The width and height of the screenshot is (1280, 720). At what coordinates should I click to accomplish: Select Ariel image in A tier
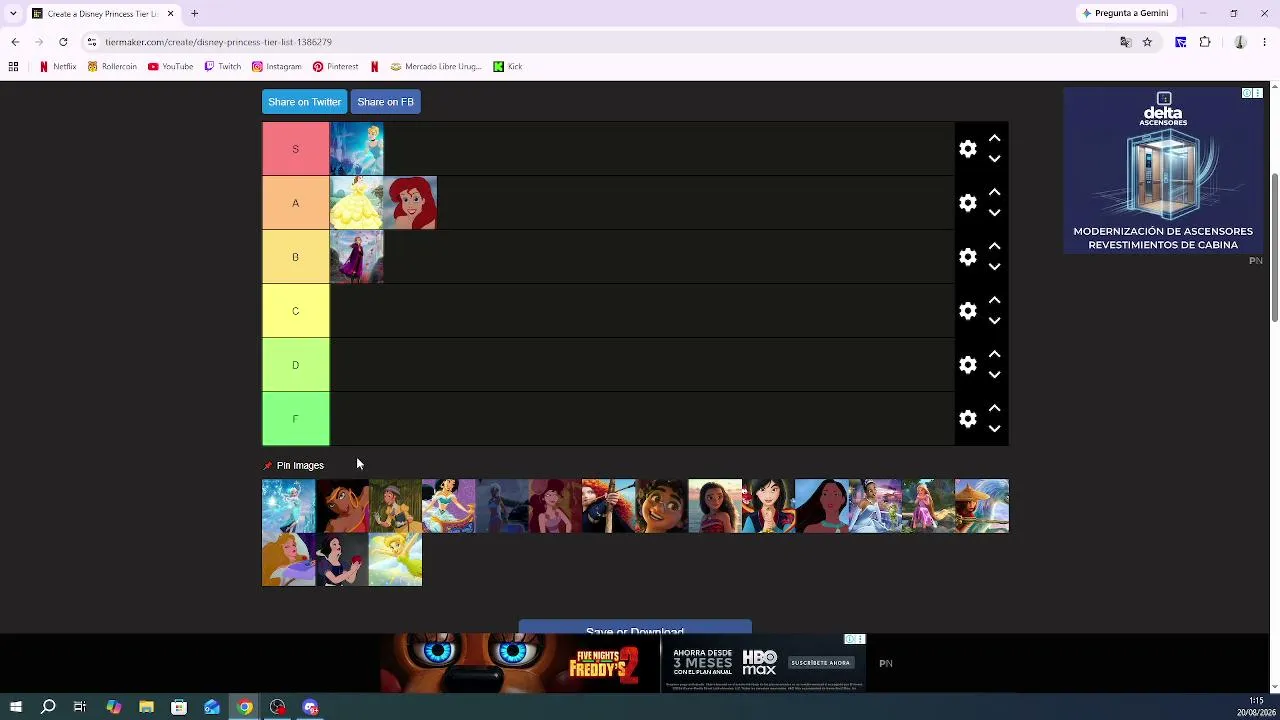(410, 203)
